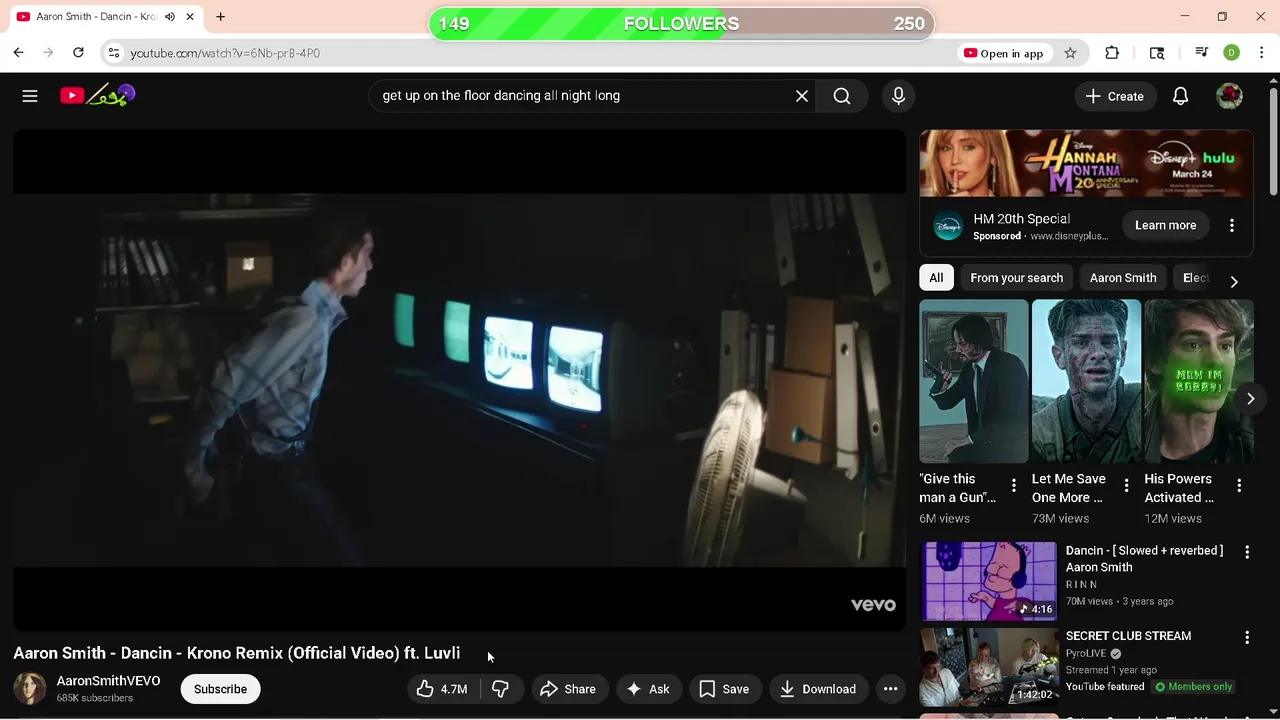The image size is (1280, 720).
Task: Reload the page in the browser
Action: point(78,53)
